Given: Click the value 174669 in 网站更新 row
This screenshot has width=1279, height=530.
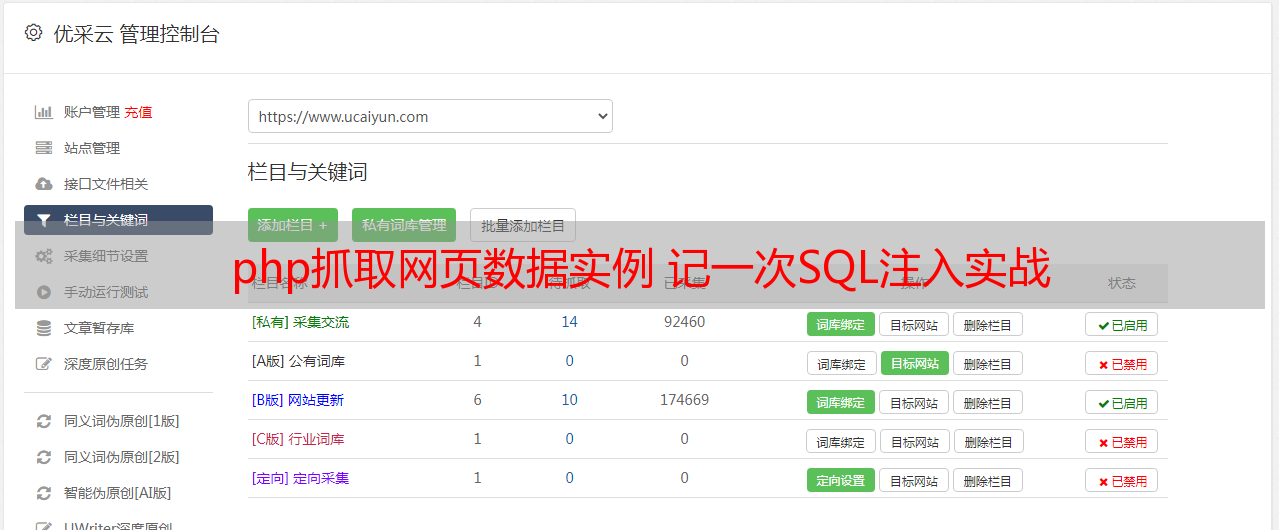Looking at the screenshot, I should point(684,400).
